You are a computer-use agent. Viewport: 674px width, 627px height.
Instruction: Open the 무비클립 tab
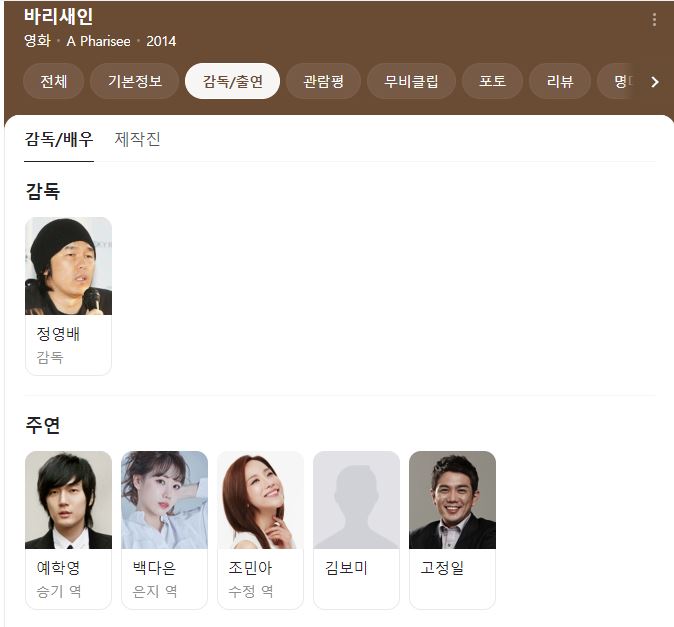coord(411,81)
